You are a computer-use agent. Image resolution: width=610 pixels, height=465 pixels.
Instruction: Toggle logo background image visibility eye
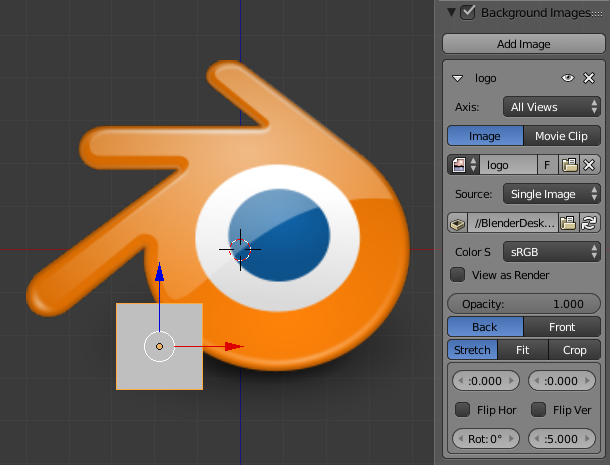(568, 78)
